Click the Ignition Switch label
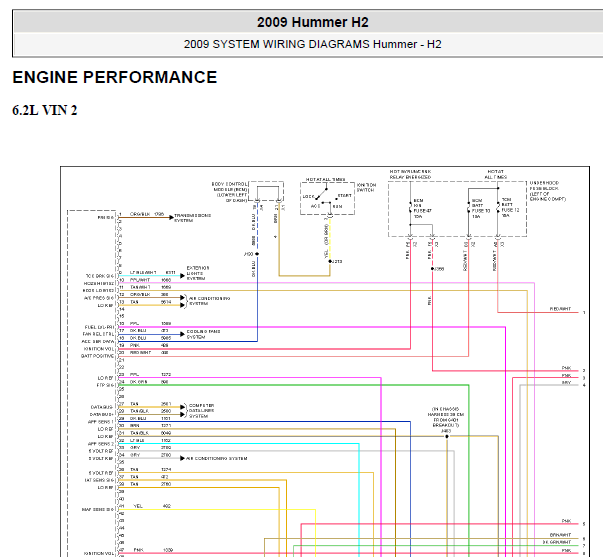 (x=366, y=187)
